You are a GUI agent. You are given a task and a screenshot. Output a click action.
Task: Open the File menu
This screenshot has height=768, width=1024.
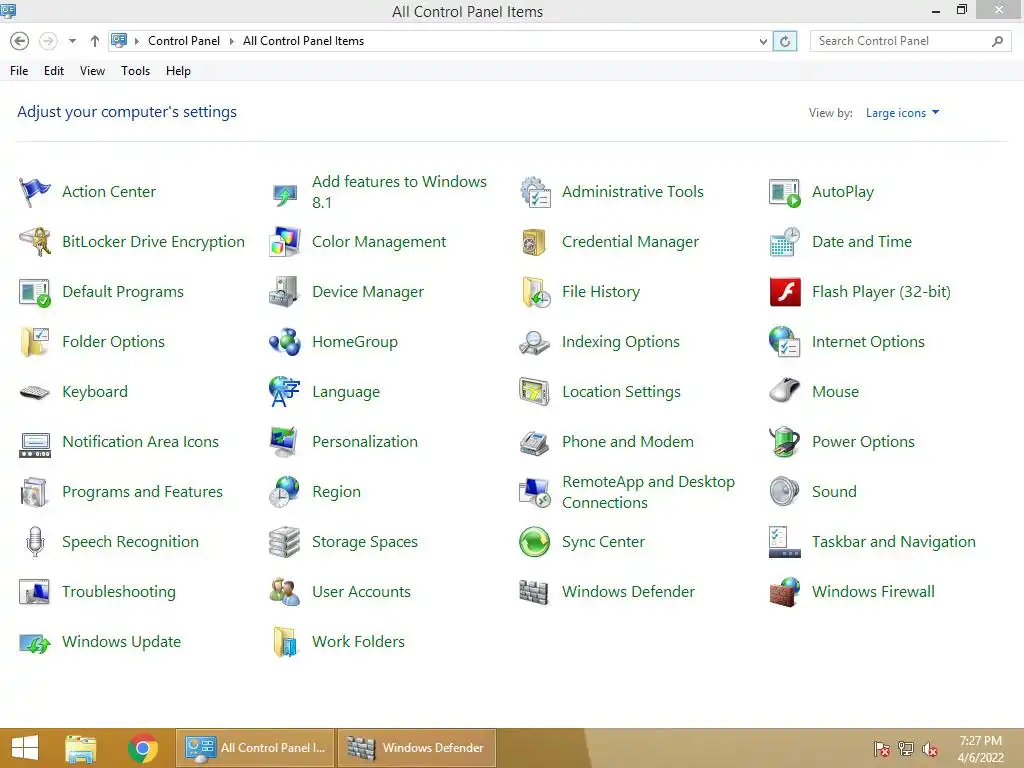(19, 71)
